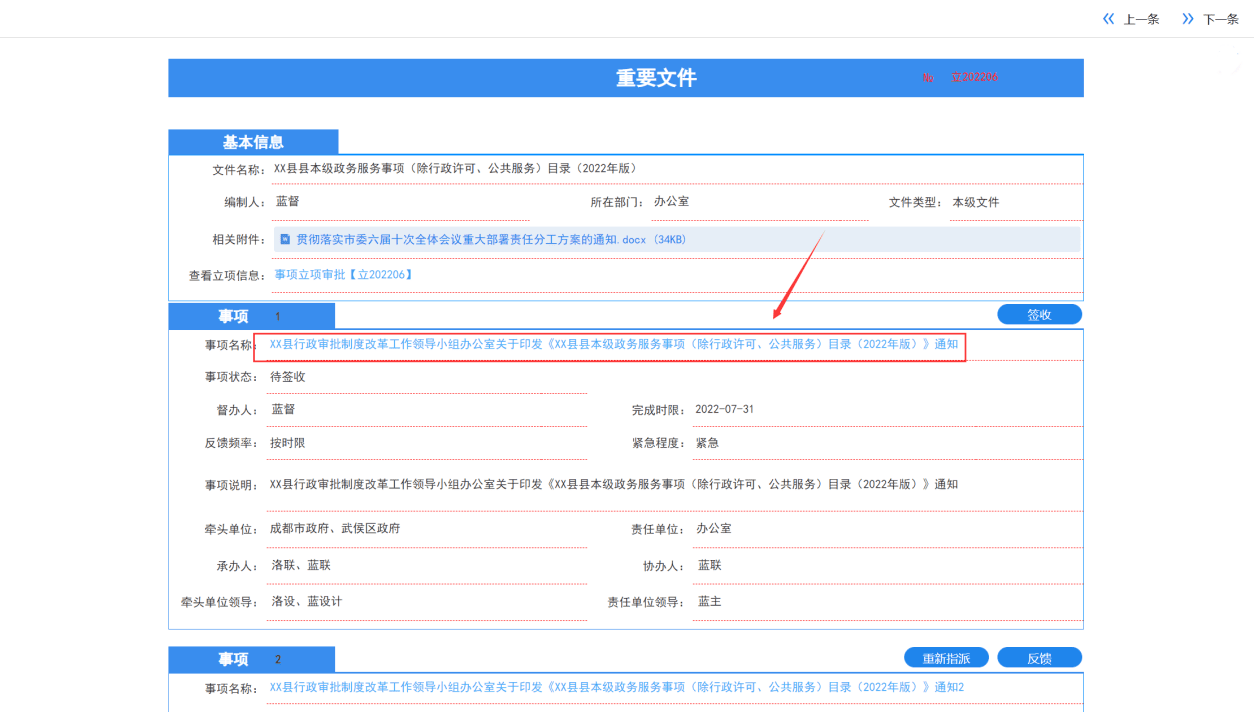The height and width of the screenshot is (712, 1254).
Task: Click 编制人 value 蓝督
Action: point(287,202)
